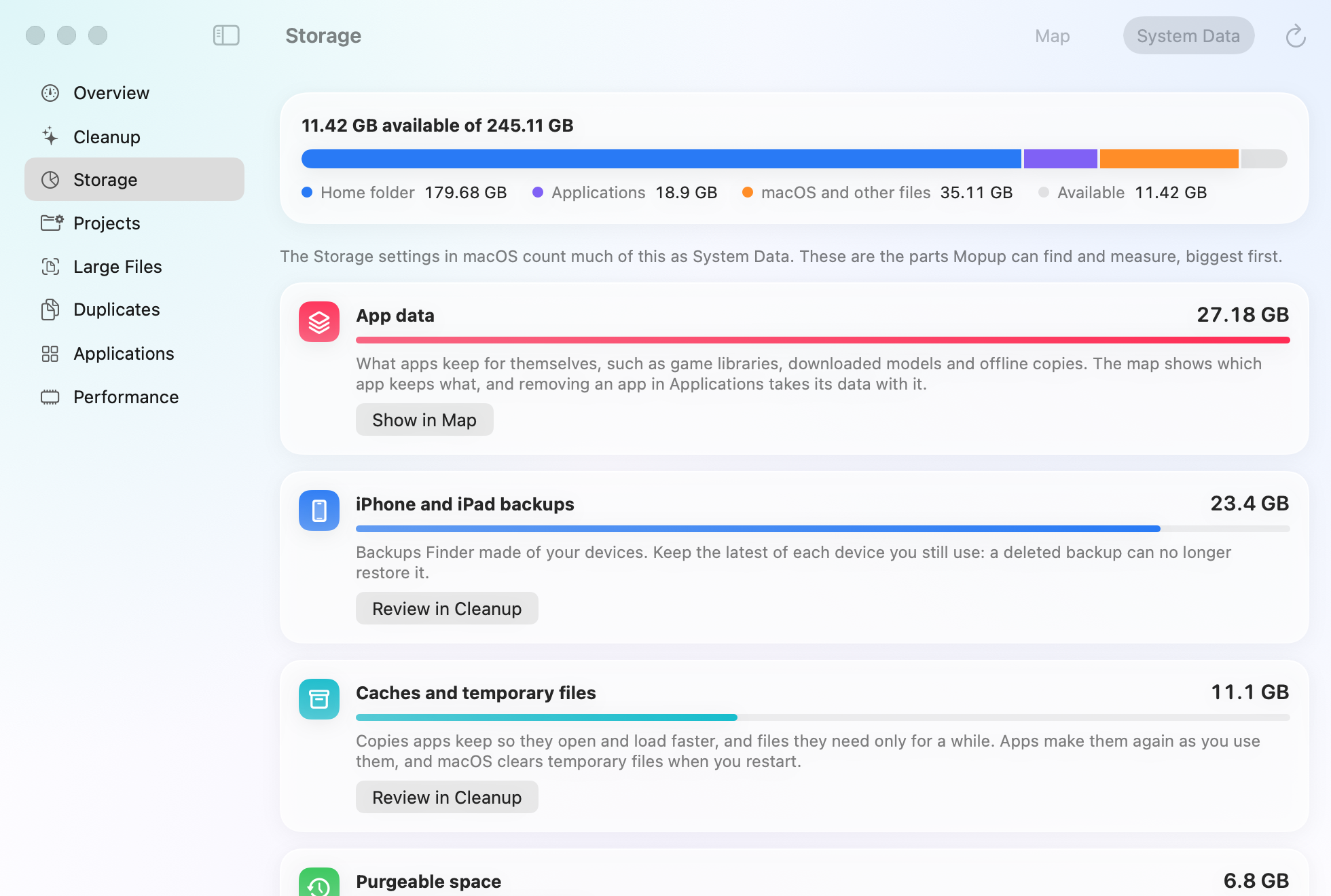Click the Cleanup sparkle icon
Viewport: 1331px width, 896px height.
50,136
